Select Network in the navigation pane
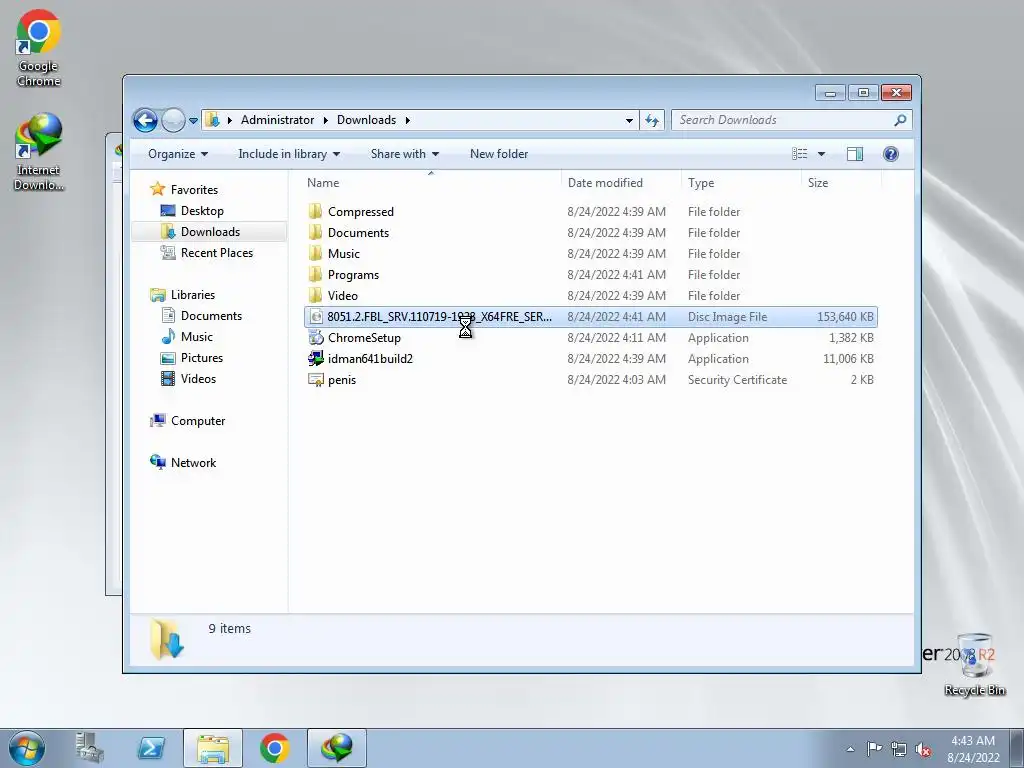1024x768 pixels. [193, 463]
